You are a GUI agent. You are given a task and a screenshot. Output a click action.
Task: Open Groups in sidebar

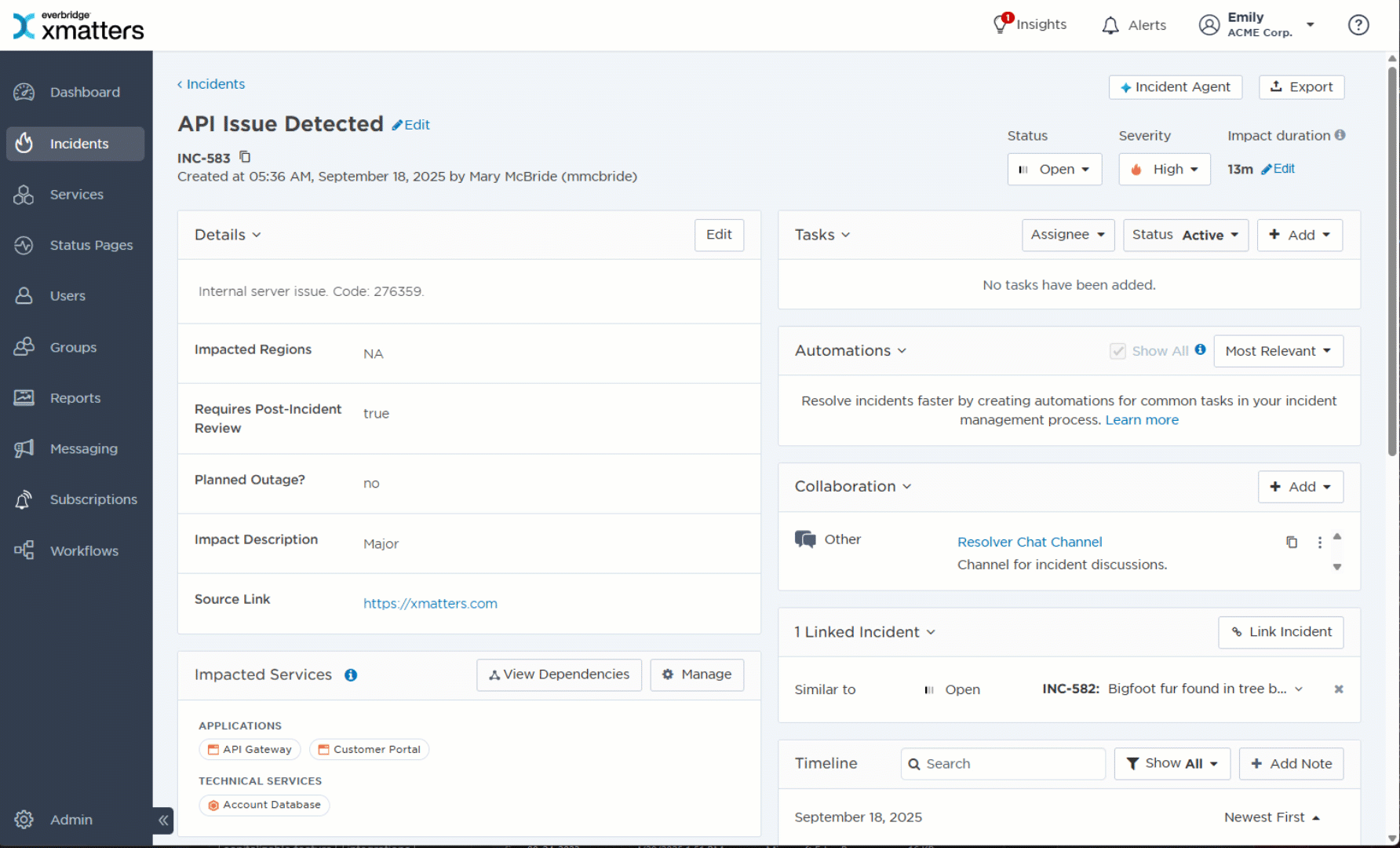75,347
